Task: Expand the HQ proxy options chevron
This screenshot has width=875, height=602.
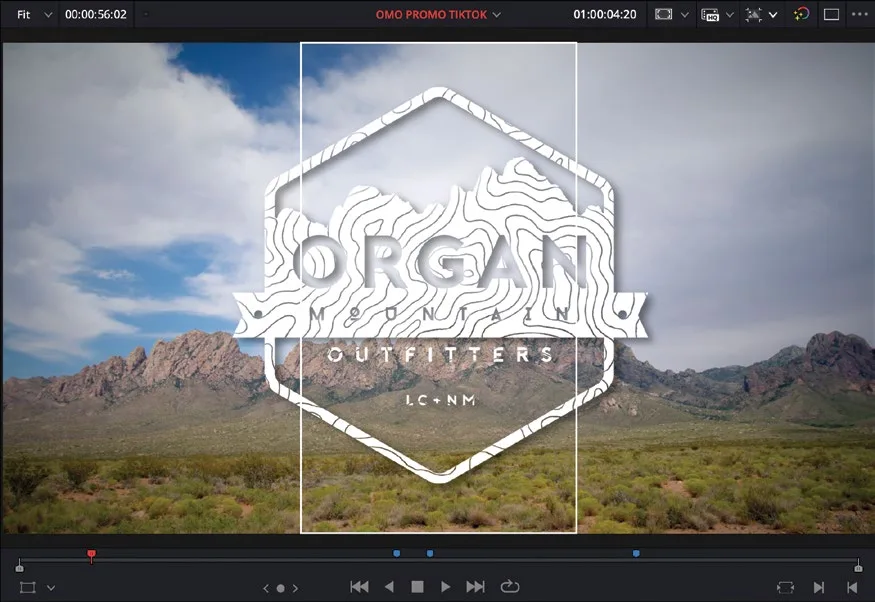Action: 730,15
